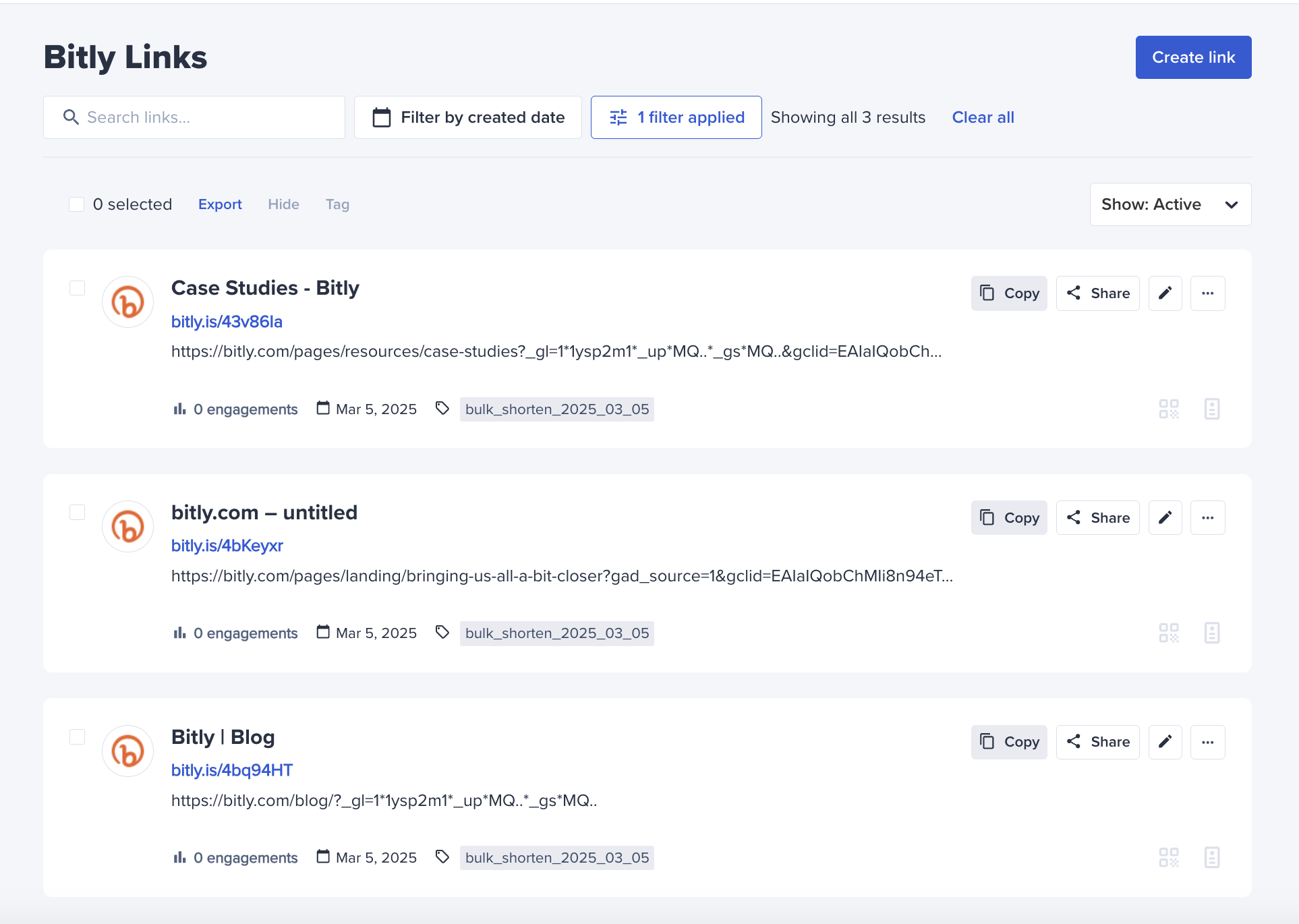
Task: Click the tag icon on Case Studies card
Action: (442, 408)
